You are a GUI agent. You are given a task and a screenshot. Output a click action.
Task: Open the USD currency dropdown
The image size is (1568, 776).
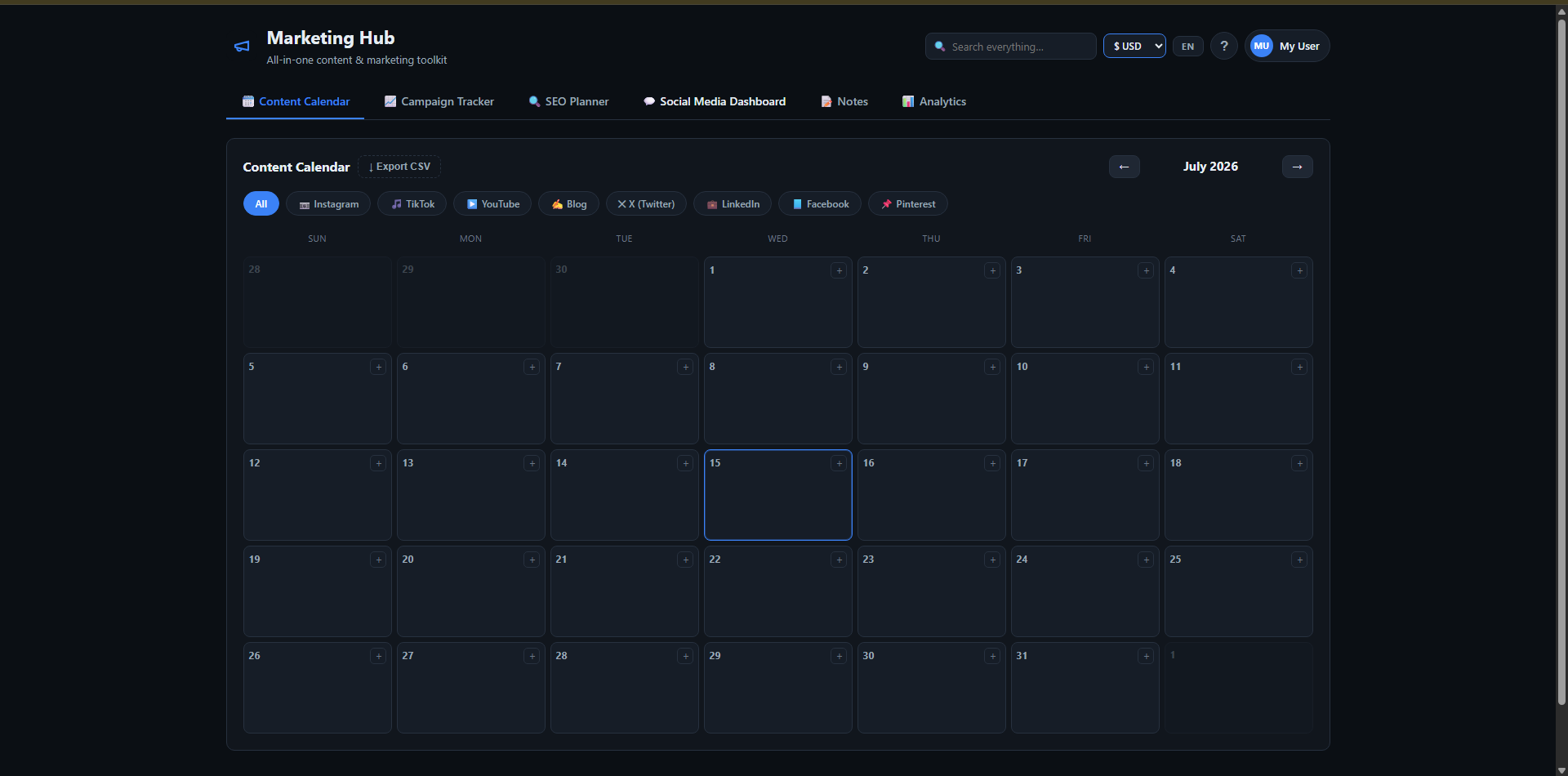click(1134, 46)
